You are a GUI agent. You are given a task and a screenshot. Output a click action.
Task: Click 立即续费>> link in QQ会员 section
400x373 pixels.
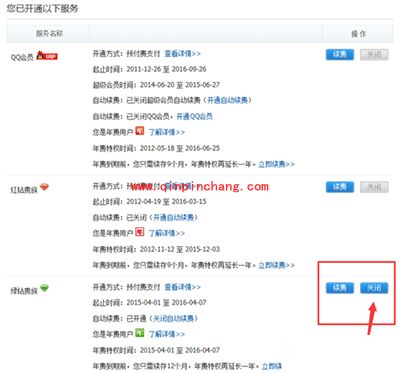(277, 164)
